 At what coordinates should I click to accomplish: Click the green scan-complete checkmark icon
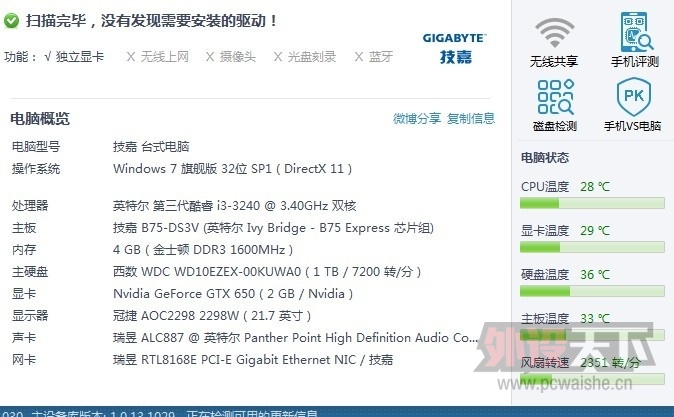click(11, 20)
